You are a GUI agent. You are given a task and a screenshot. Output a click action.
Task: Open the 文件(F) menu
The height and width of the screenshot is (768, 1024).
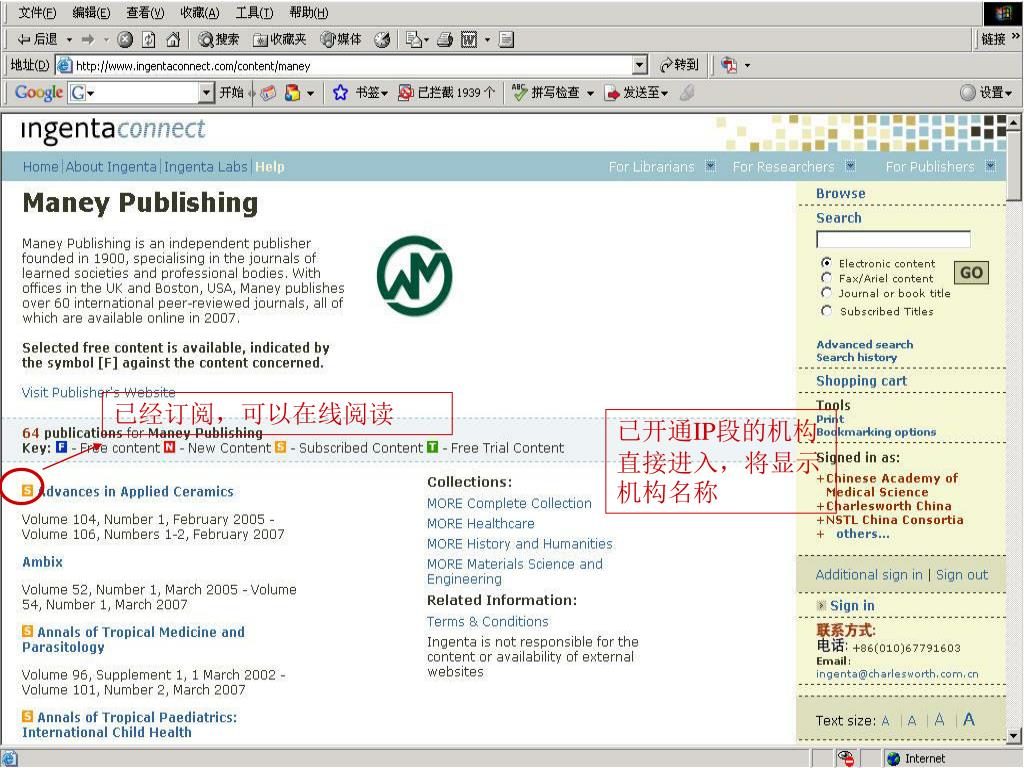tap(37, 12)
